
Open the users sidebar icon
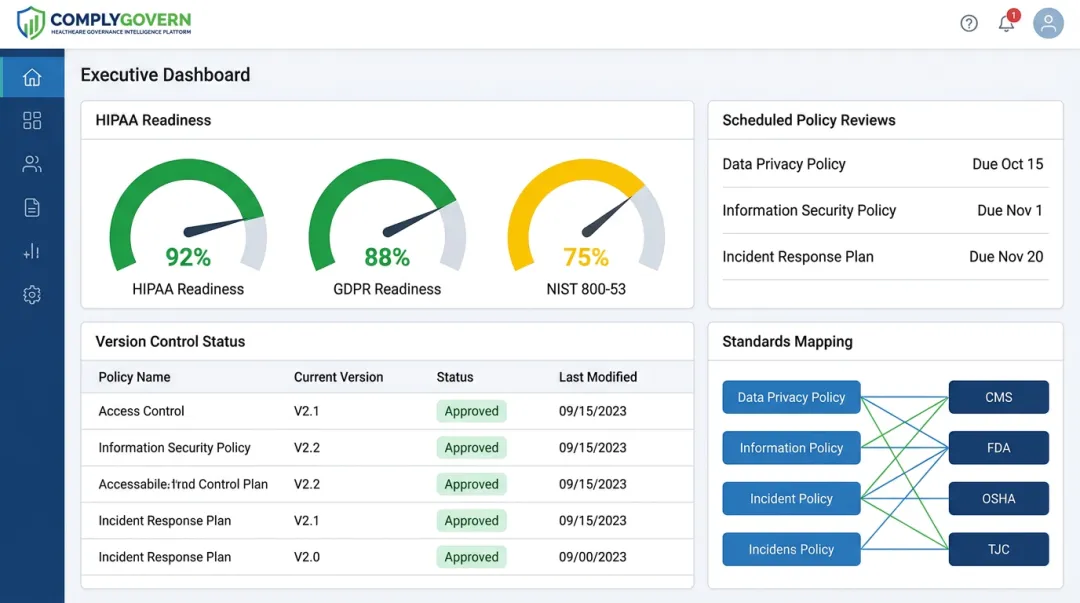(32, 164)
